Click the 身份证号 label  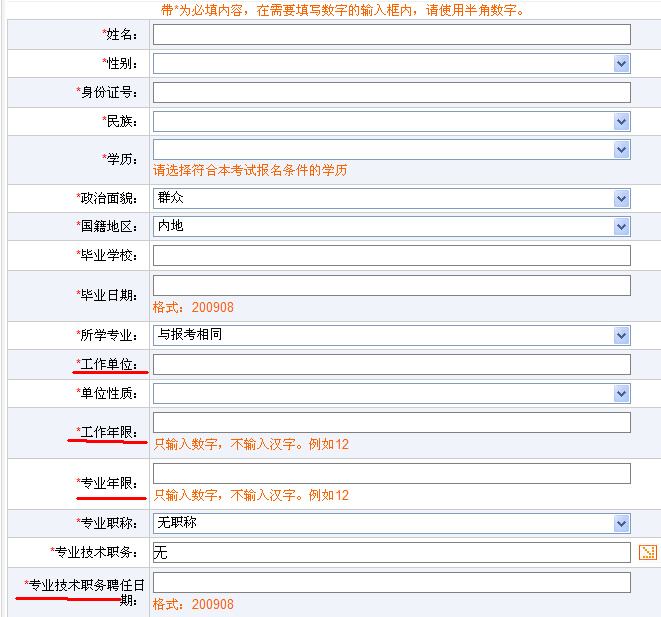pyautogui.click(x=107, y=92)
